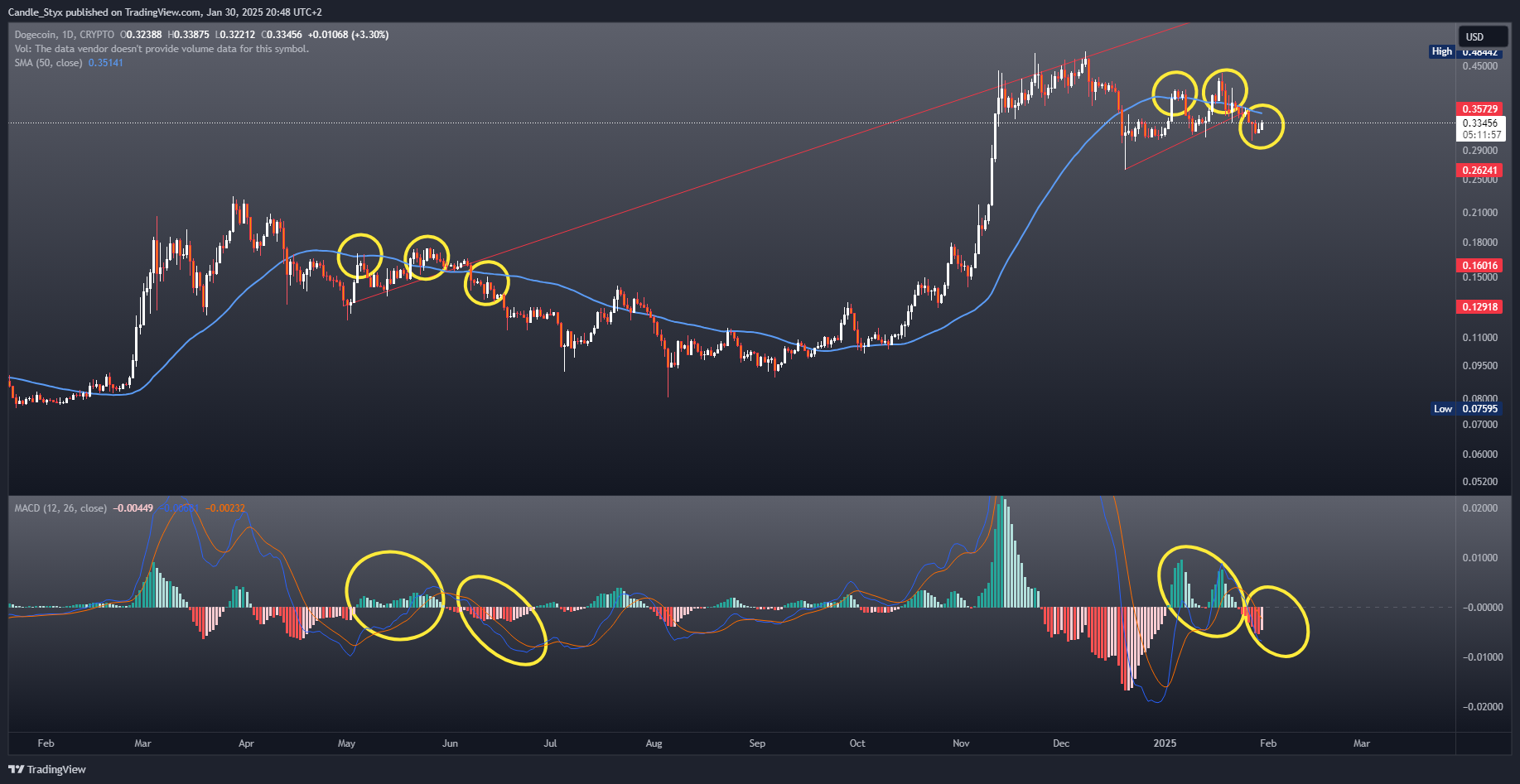
Task: Click the −0.02000 MACD axis tick
Action: (x=1482, y=707)
